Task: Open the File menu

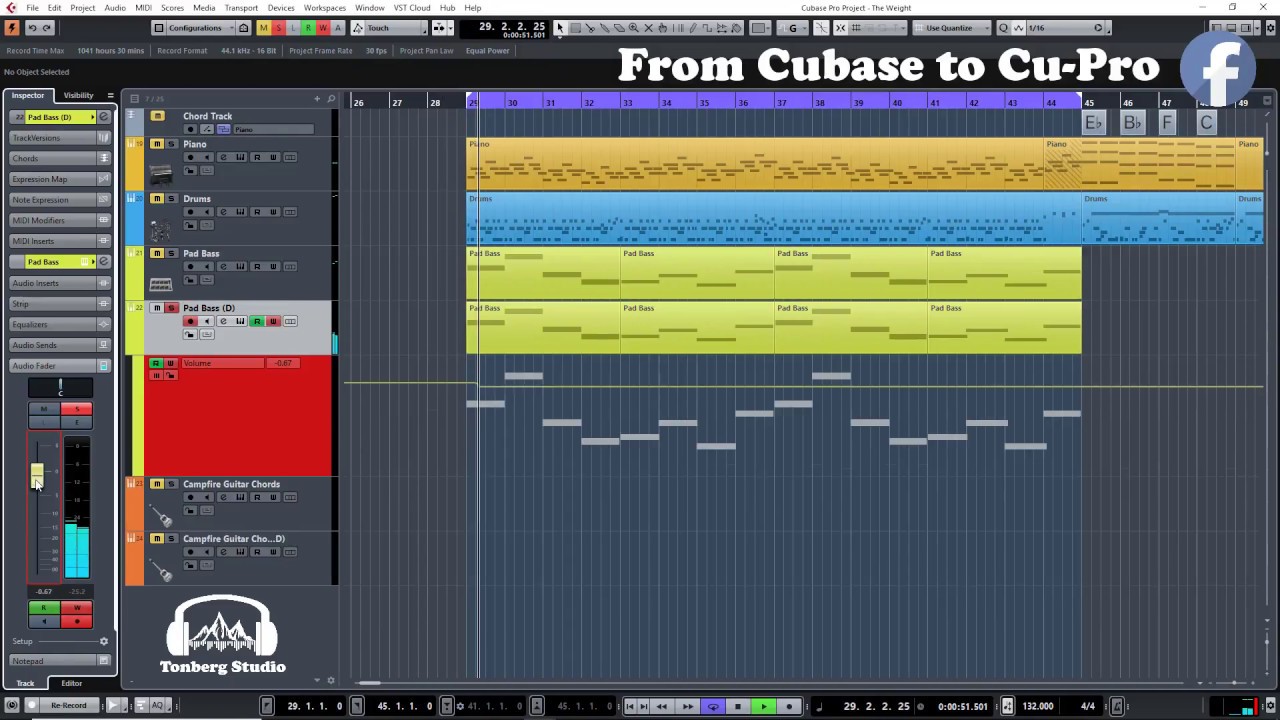Action: click(x=33, y=8)
